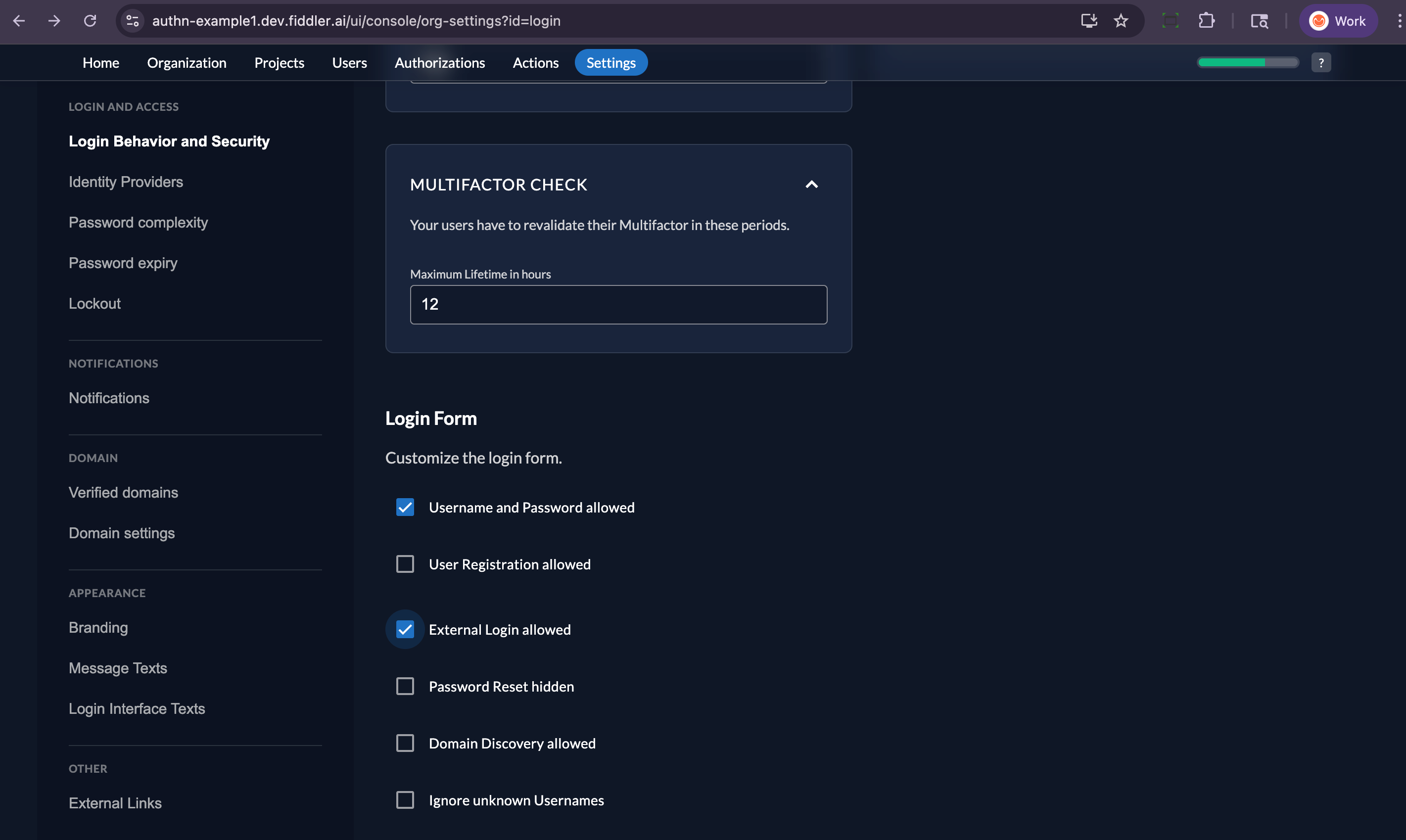Click the site permissions icon in address bar
Viewport: 1406px width, 840px height.
[132, 21]
